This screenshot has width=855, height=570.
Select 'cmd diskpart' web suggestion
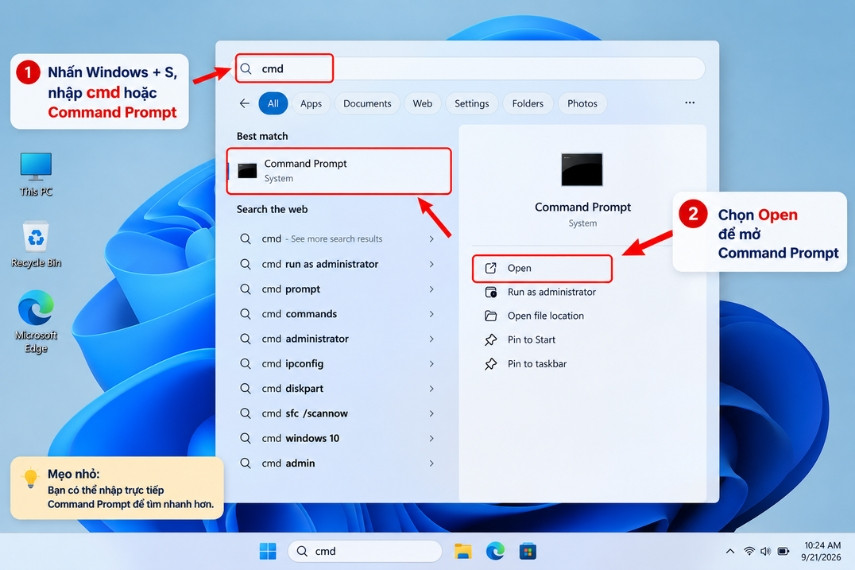click(338, 388)
